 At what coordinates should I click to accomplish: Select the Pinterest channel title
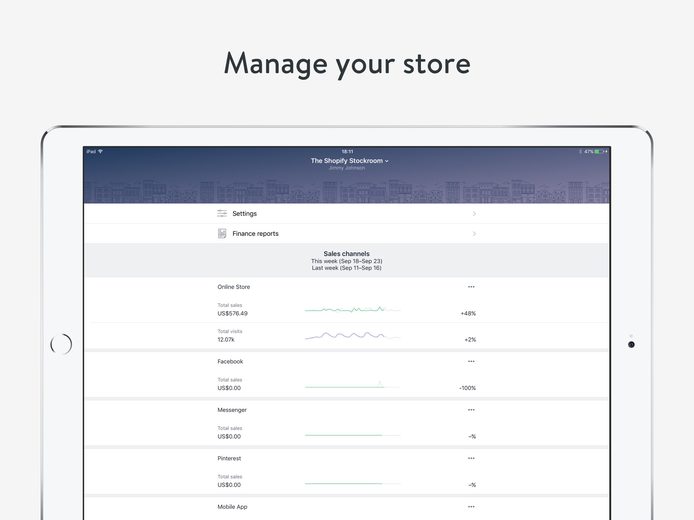(229, 458)
